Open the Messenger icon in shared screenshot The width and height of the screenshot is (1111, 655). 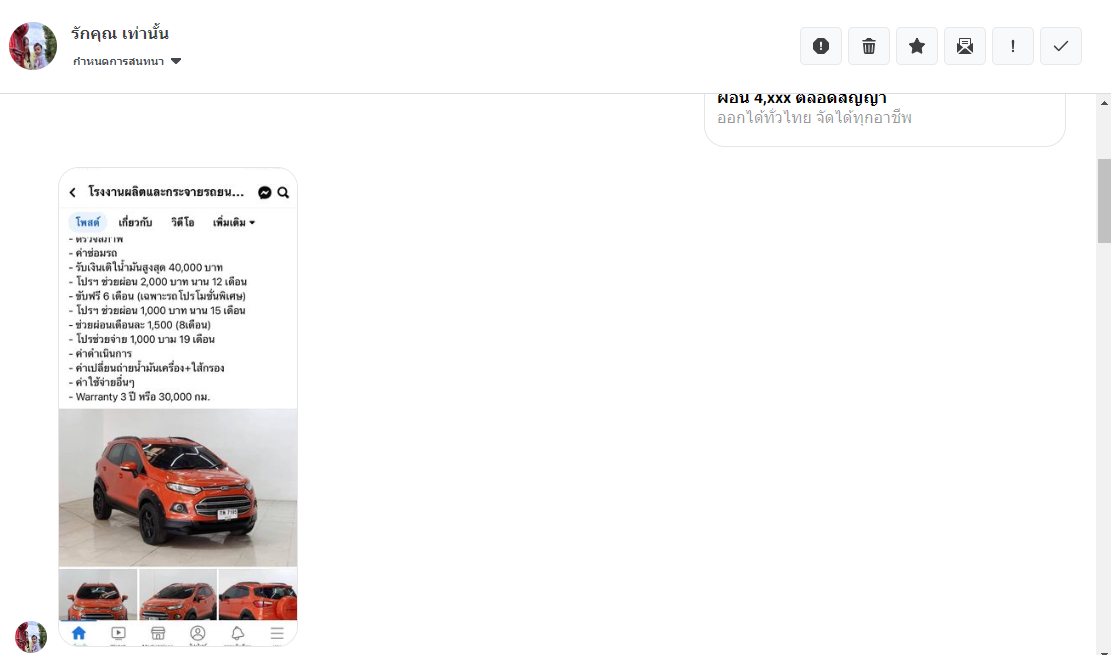click(264, 193)
